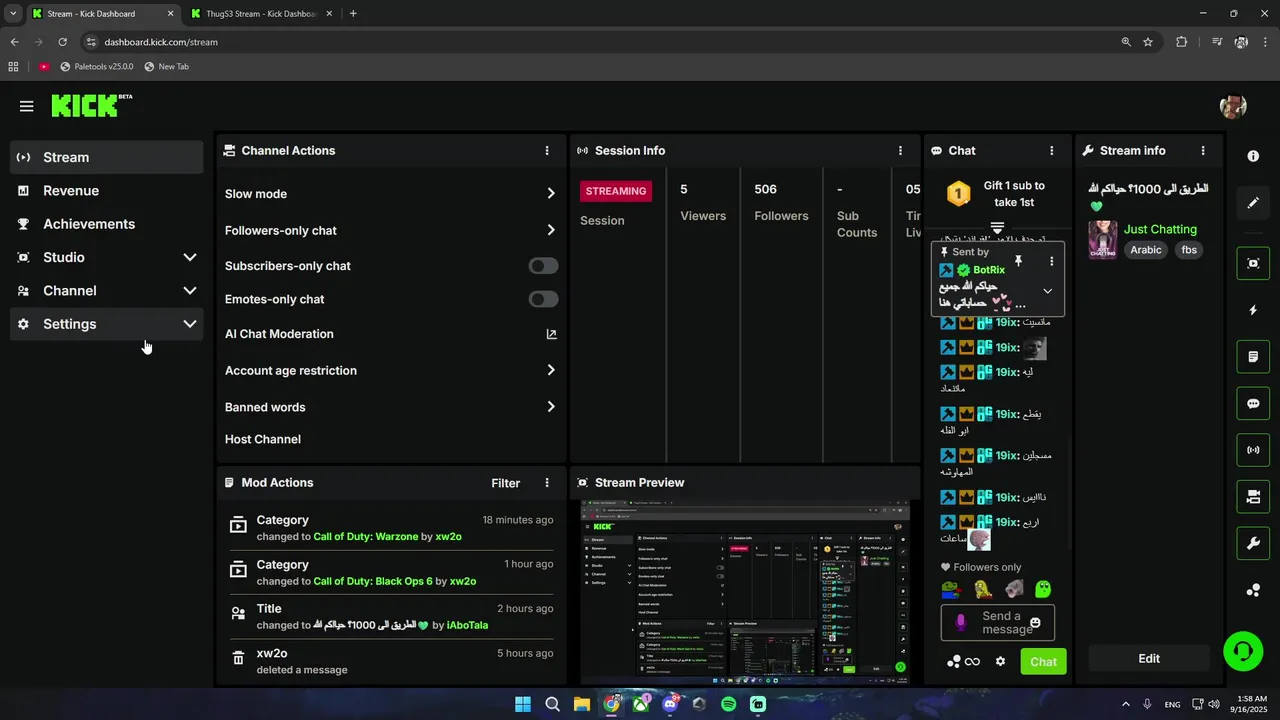Click the chat bubble icon in right rail
The image size is (1280, 720).
(x=1253, y=403)
